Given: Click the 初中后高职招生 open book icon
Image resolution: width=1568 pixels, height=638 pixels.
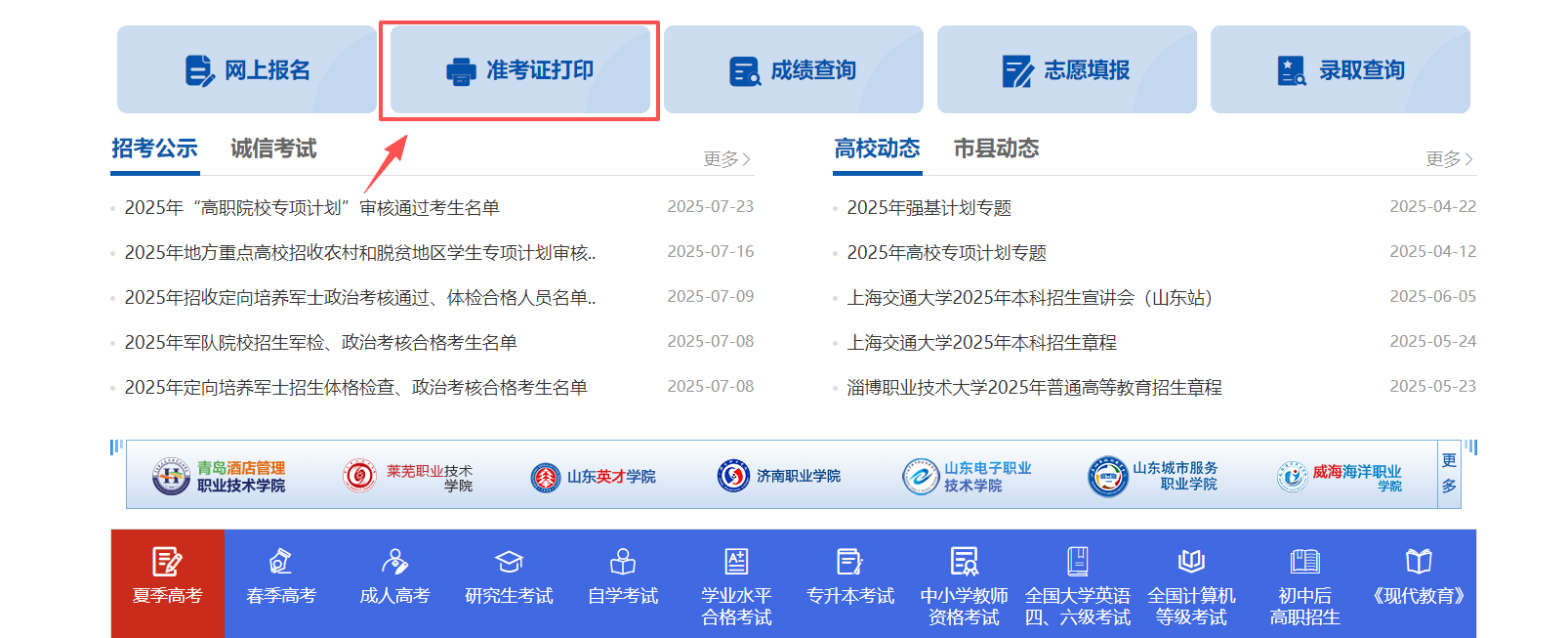Looking at the screenshot, I should [x=1305, y=562].
